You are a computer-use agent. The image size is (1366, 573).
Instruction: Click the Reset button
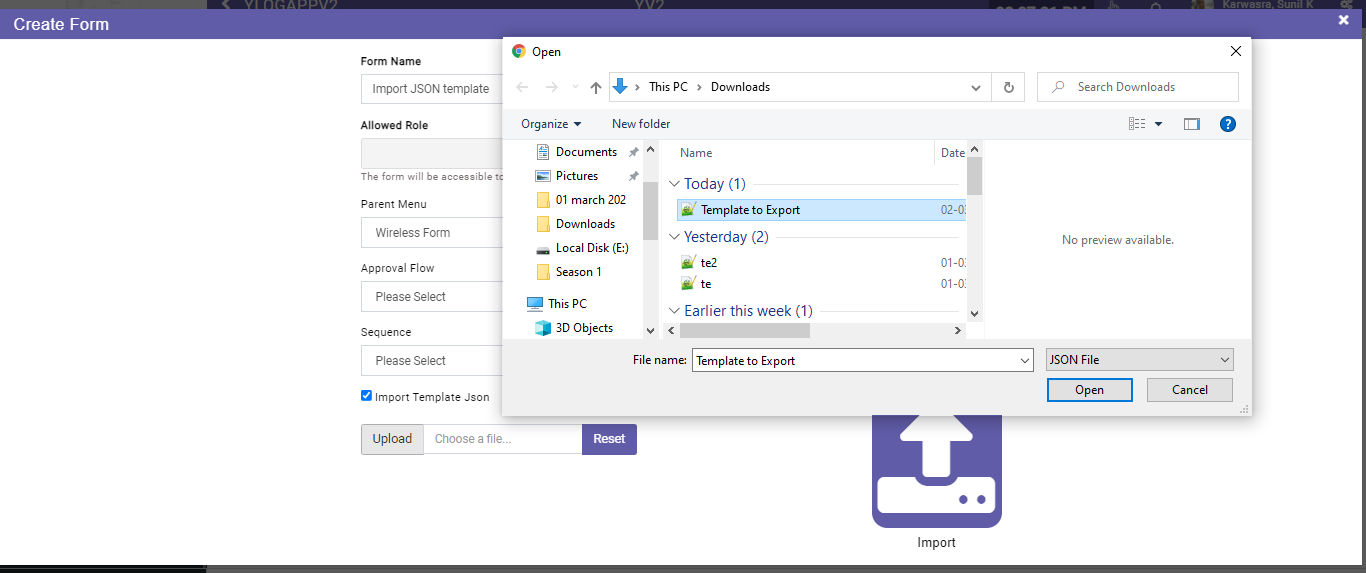point(609,439)
